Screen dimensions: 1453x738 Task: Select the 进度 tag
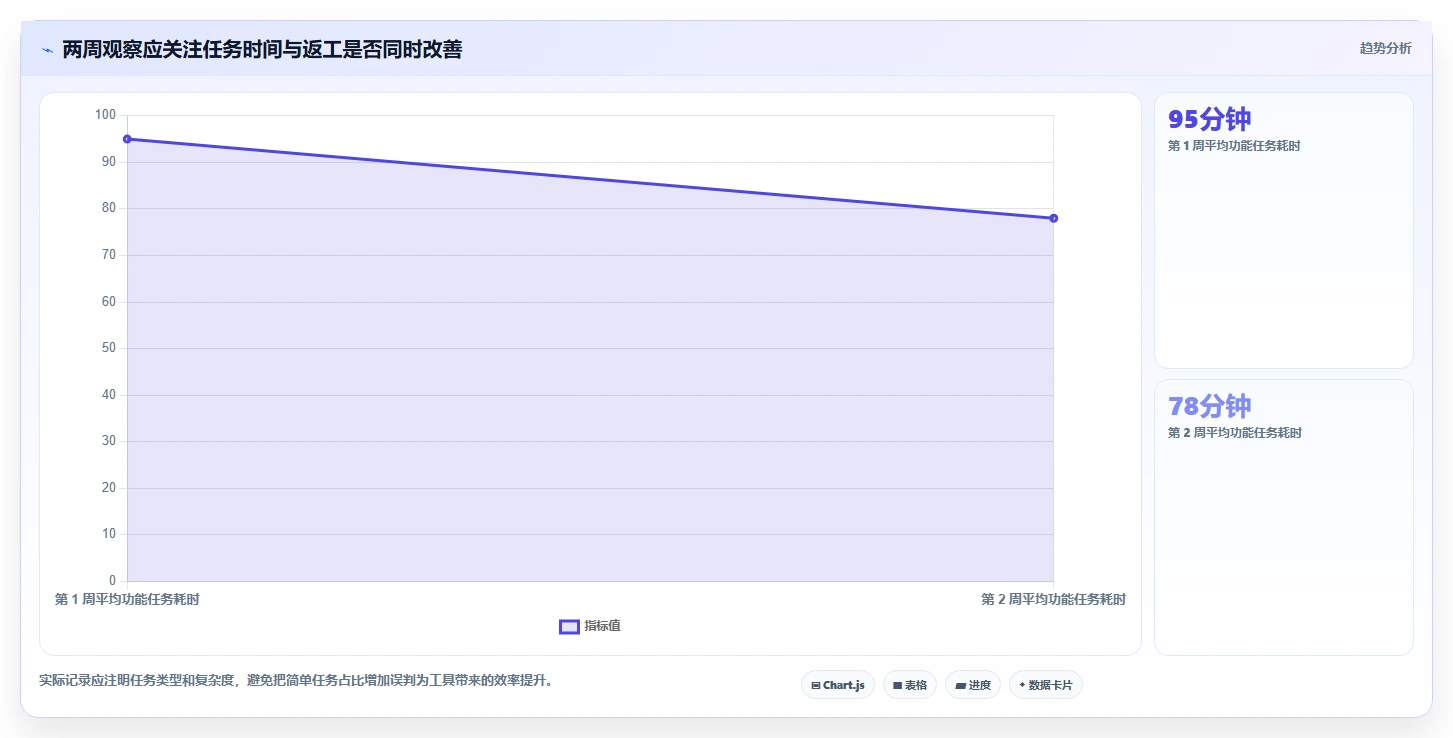click(972, 685)
